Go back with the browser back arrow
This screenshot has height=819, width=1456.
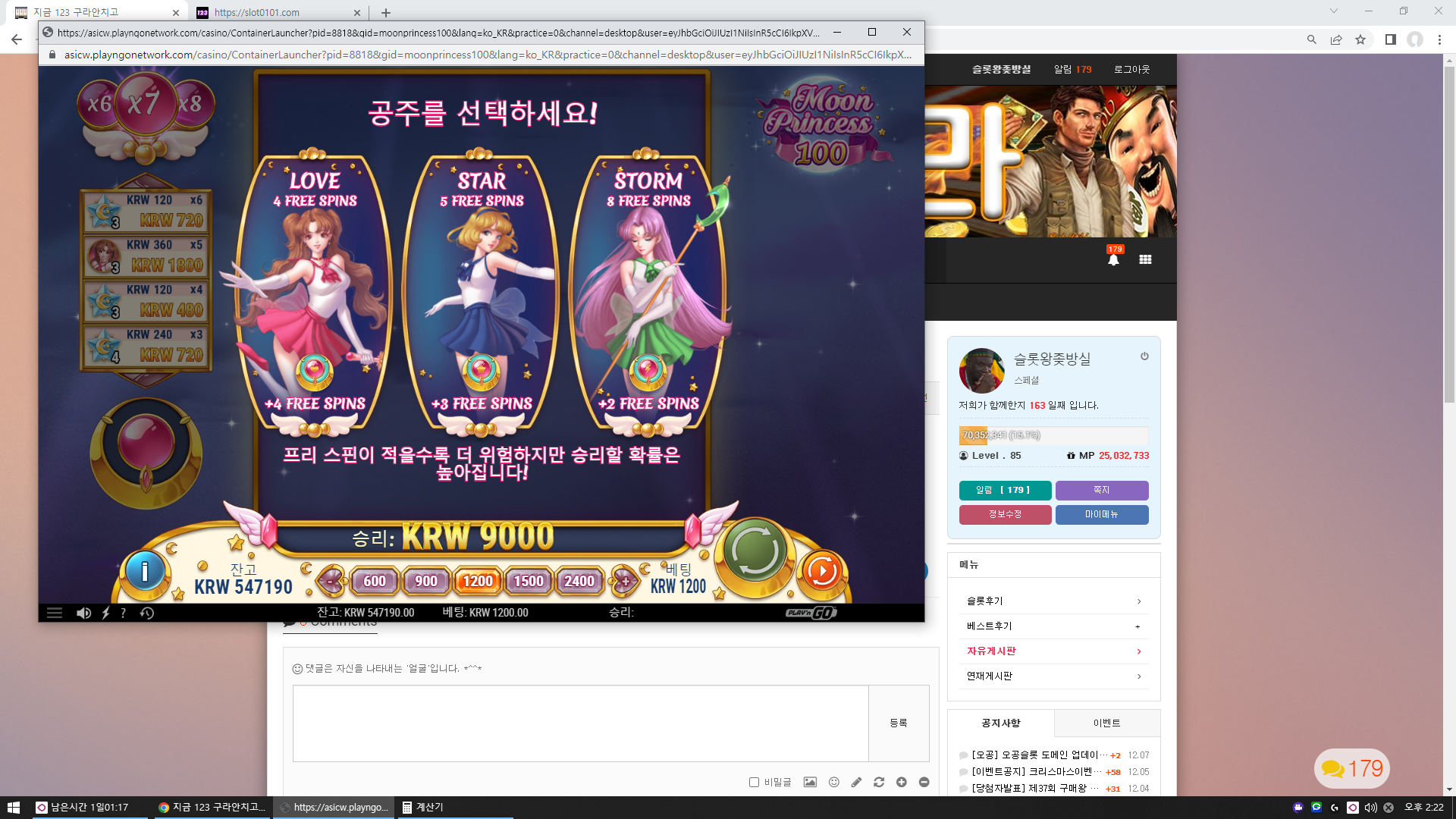[17, 39]
